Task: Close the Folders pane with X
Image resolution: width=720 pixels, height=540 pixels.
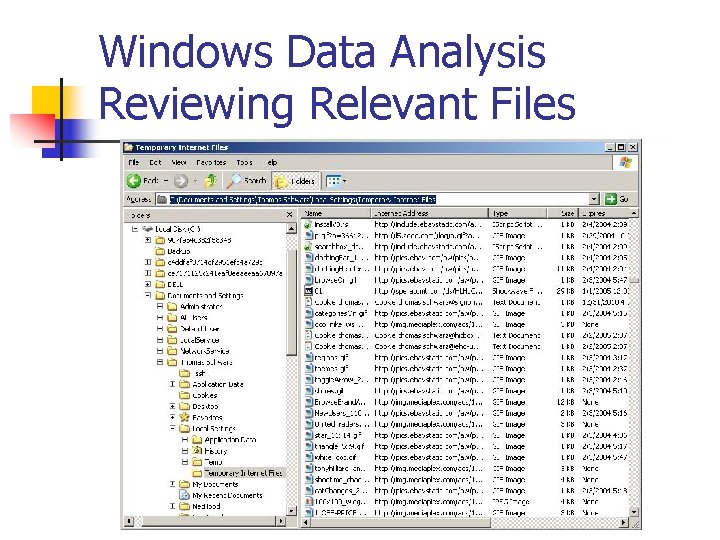Action: pyautogui.click(x=289, y=214)
